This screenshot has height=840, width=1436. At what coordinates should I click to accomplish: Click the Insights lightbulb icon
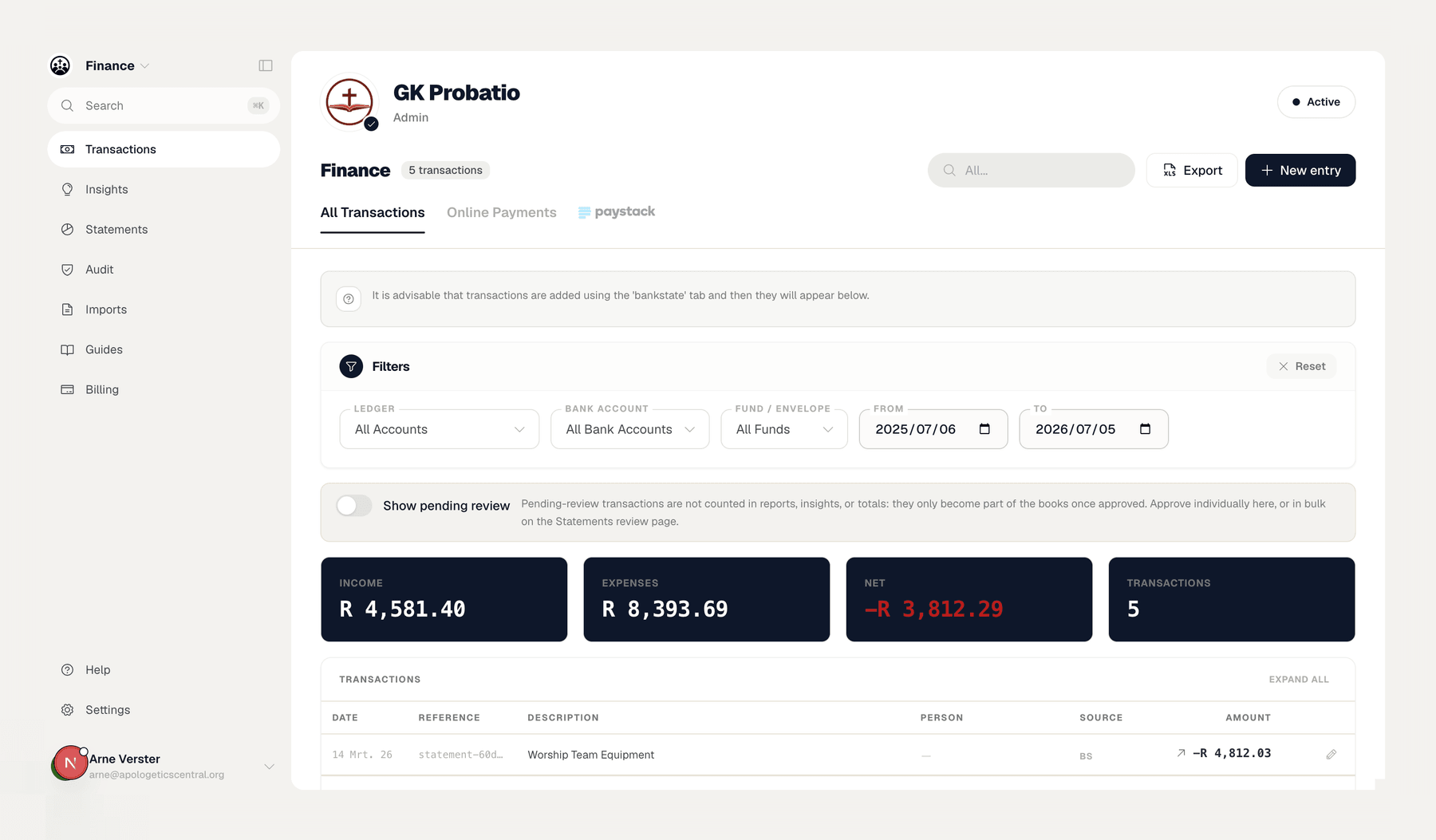pyautogui.click(x=68, y=189)
